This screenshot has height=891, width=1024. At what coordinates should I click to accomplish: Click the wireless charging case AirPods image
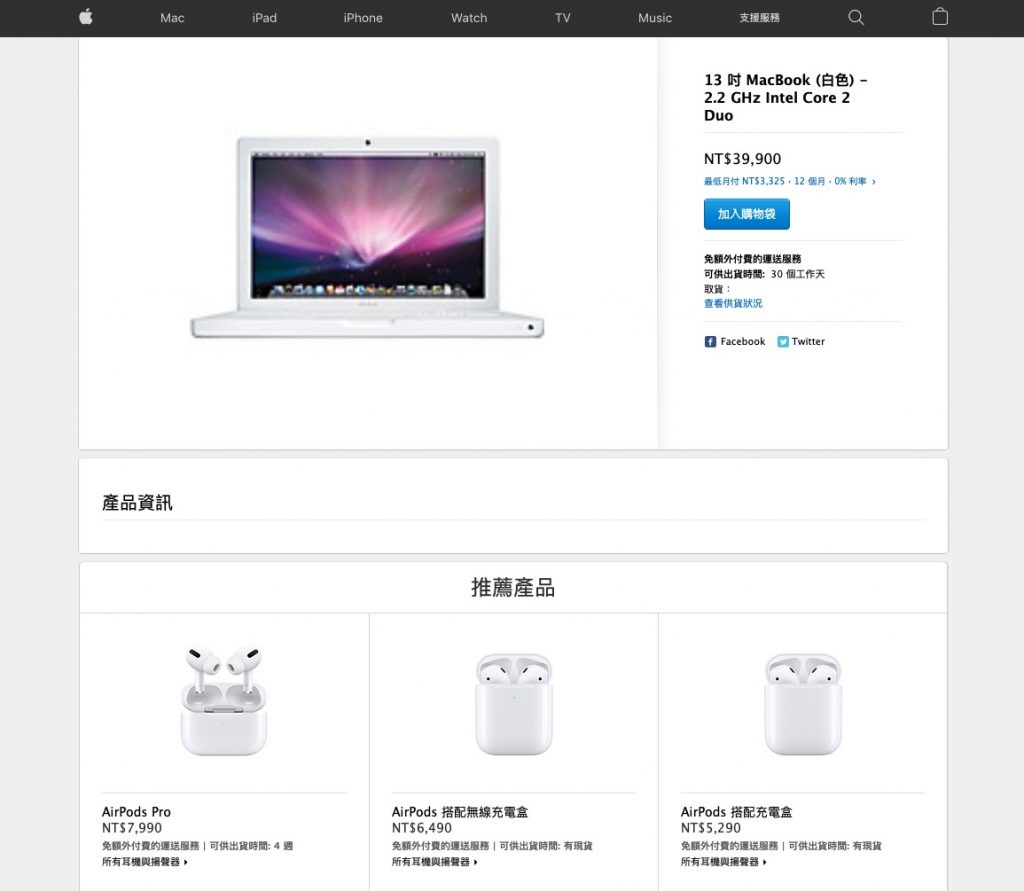tap(514, 704)
